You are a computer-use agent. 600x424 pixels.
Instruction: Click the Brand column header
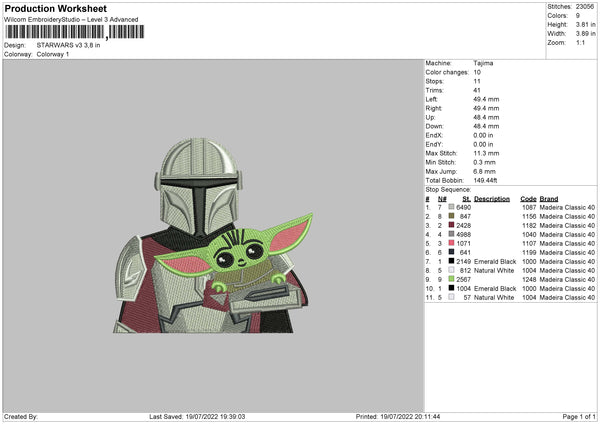549,198
